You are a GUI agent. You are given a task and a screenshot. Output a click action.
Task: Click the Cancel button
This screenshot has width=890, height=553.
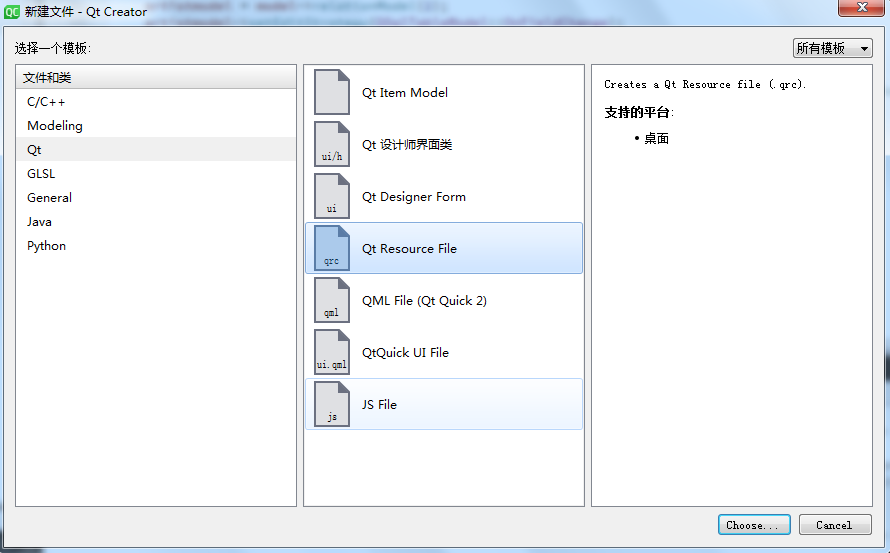834,525
